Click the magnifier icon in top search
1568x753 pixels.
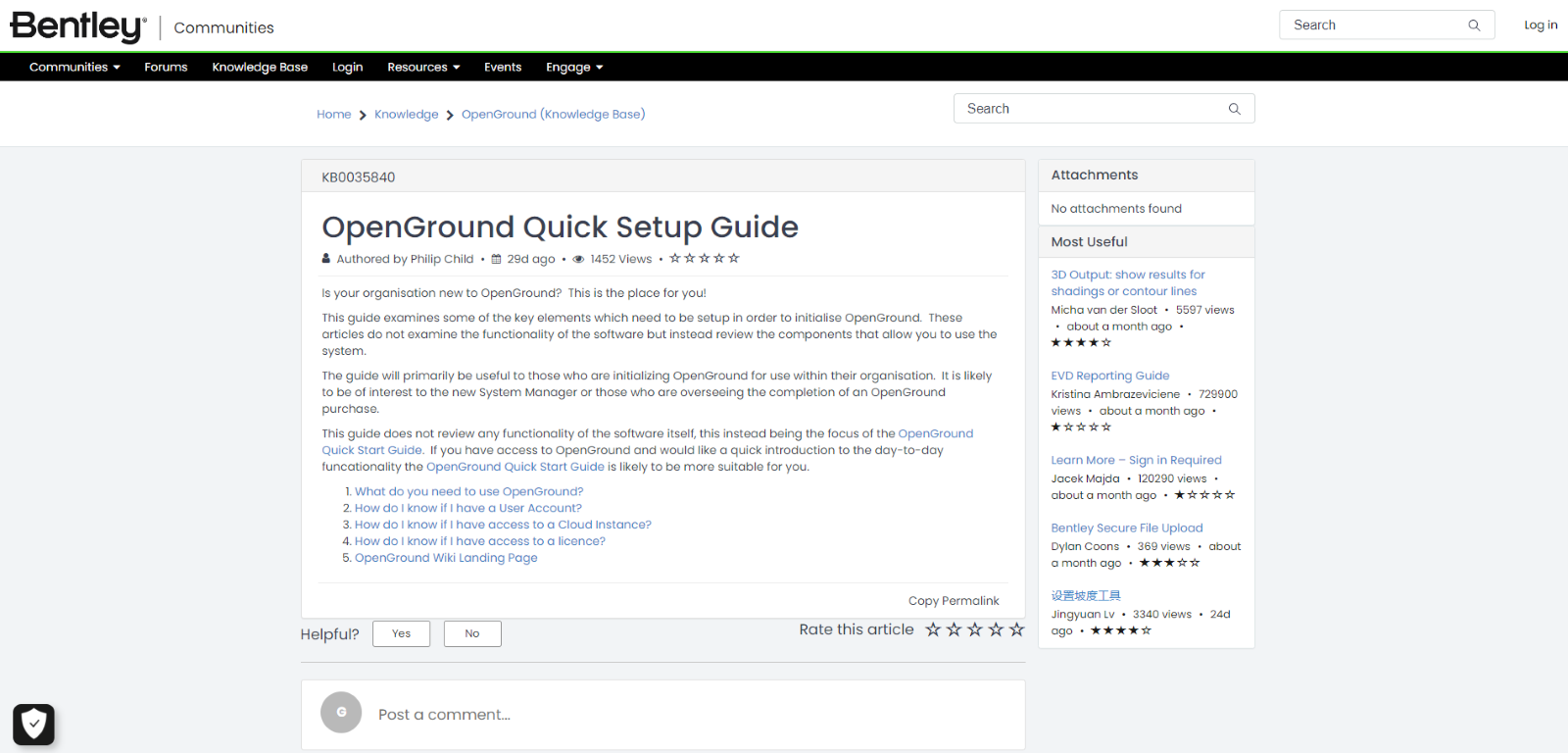[x=1474, y=25]
